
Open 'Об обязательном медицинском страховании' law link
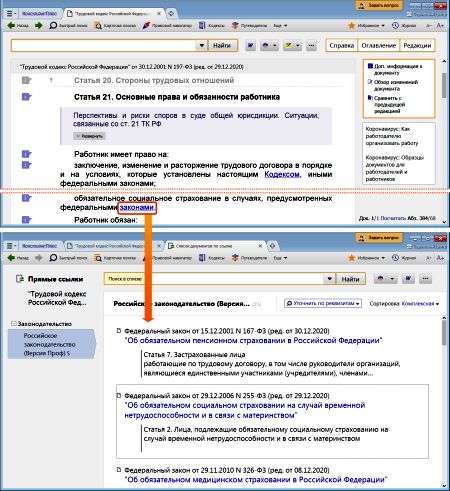(x=256, y=479)
